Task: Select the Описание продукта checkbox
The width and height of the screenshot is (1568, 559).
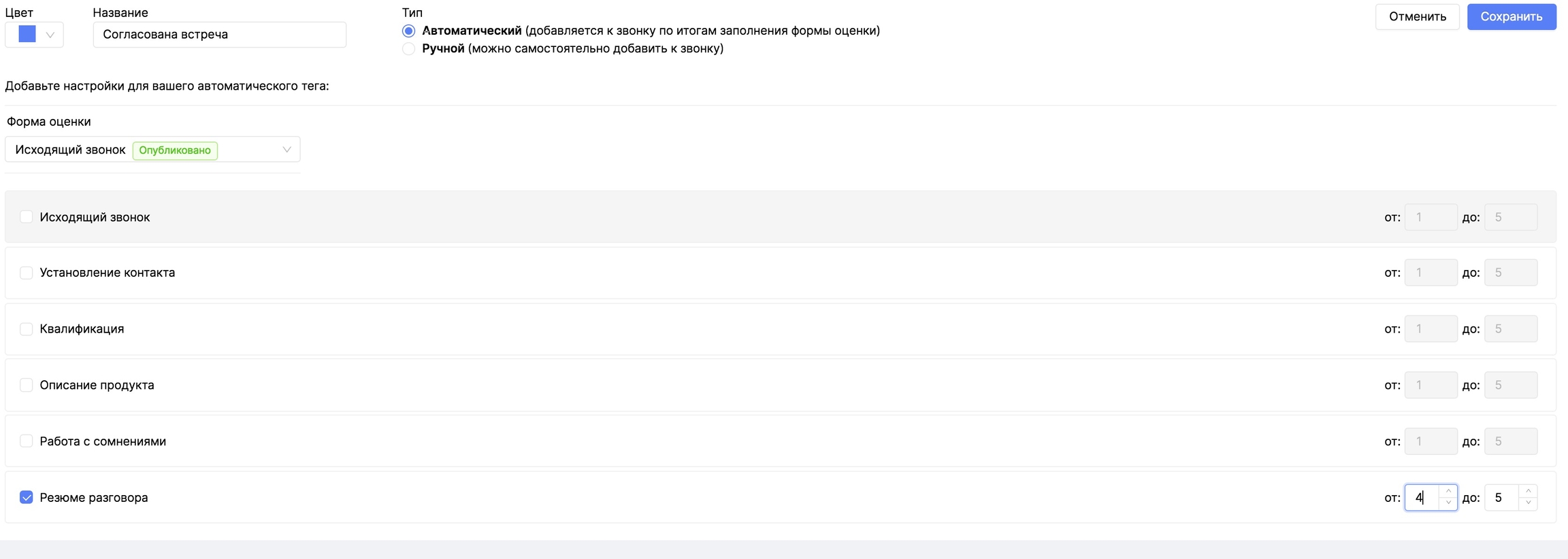Action: (x=27, y=385)
